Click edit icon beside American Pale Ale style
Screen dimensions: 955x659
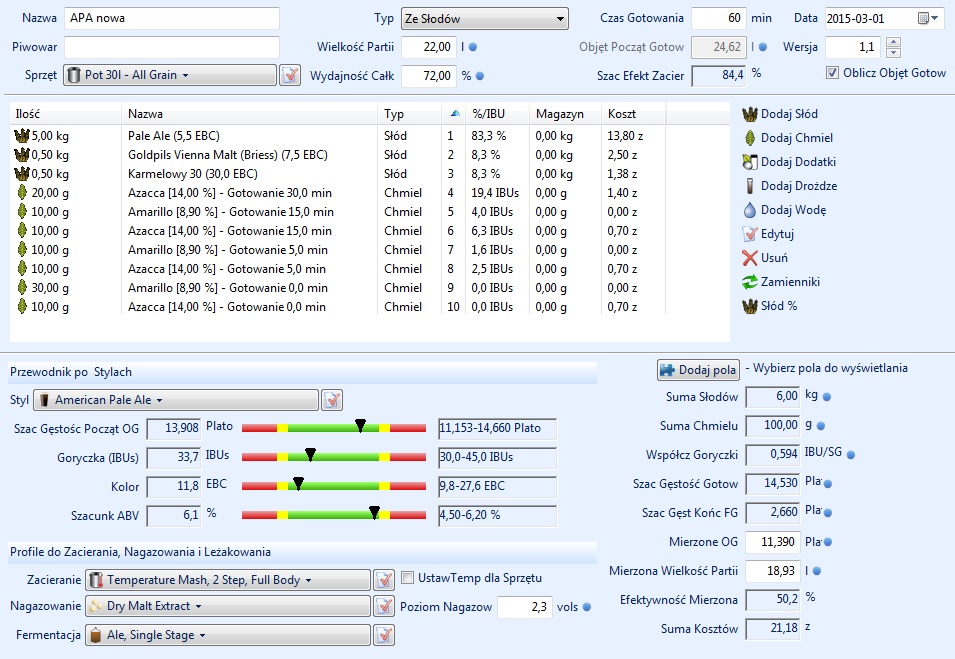(x=332, y=400)
